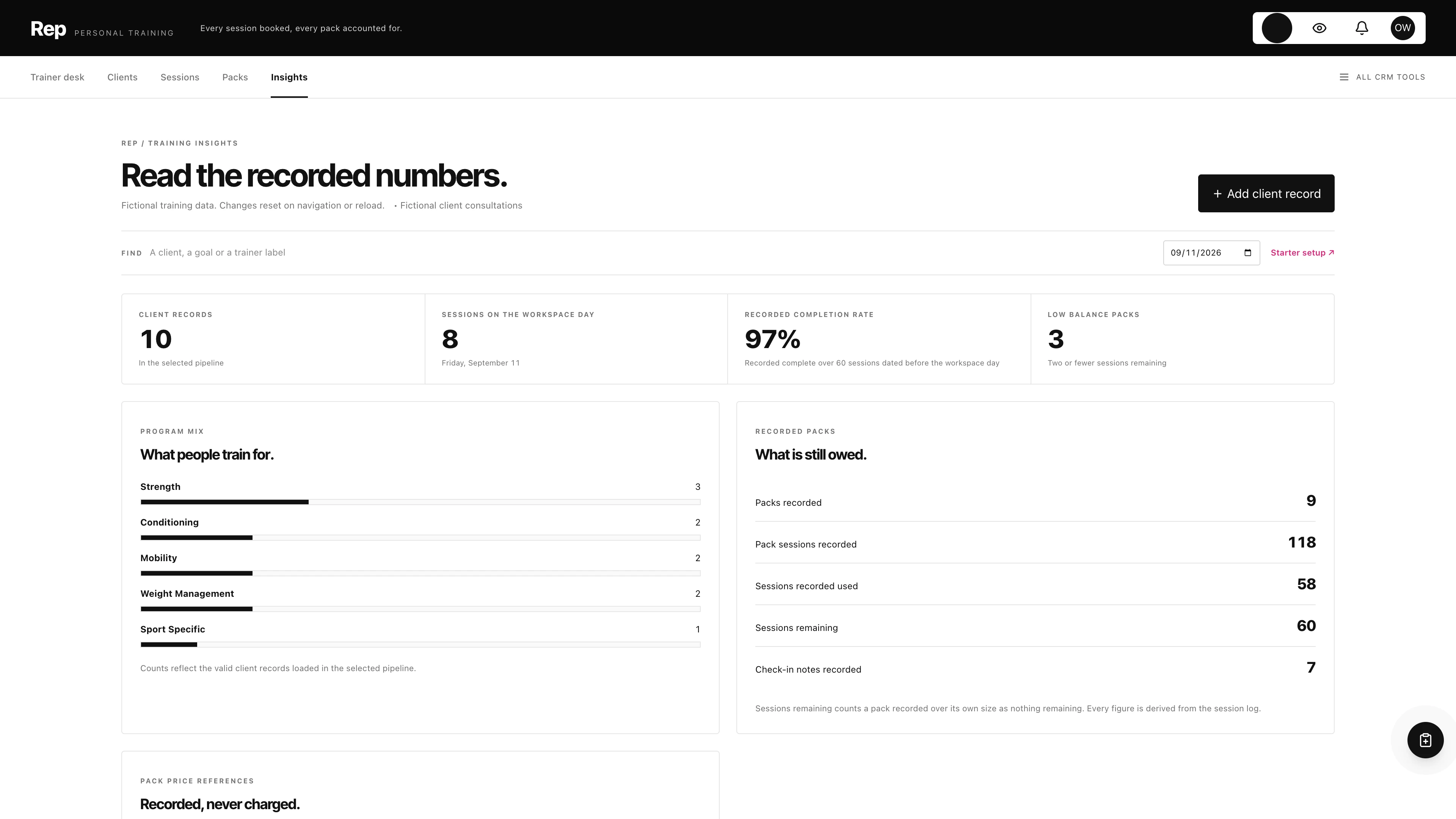
Task: Click Add client record button
Action: click(1266, 193)
